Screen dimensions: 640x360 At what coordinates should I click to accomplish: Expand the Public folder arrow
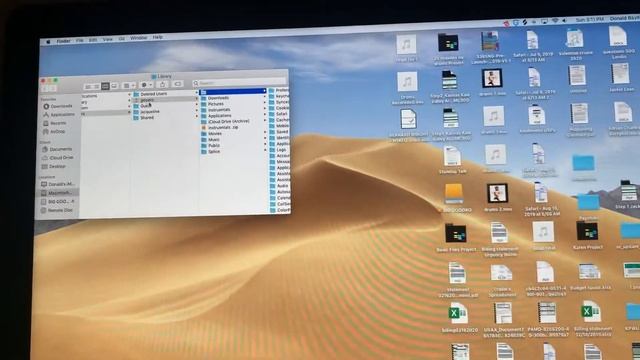(x=264, y=144)
